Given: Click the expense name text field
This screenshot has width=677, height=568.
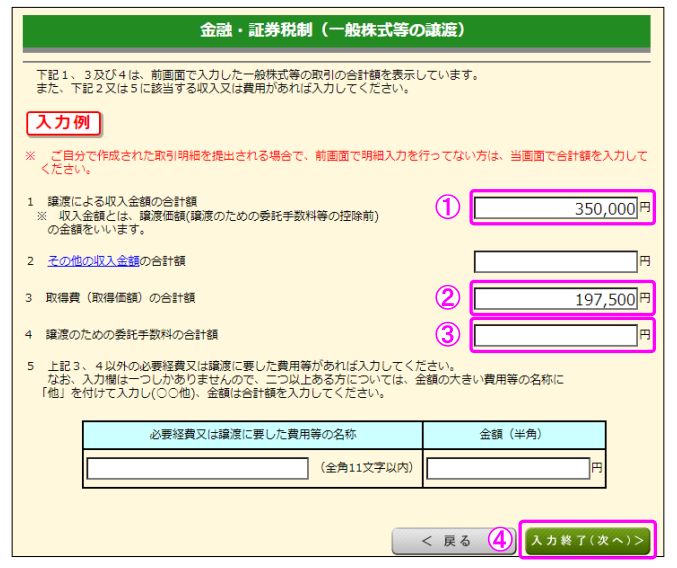Looking at the screenshot, I should pos(197,468).
